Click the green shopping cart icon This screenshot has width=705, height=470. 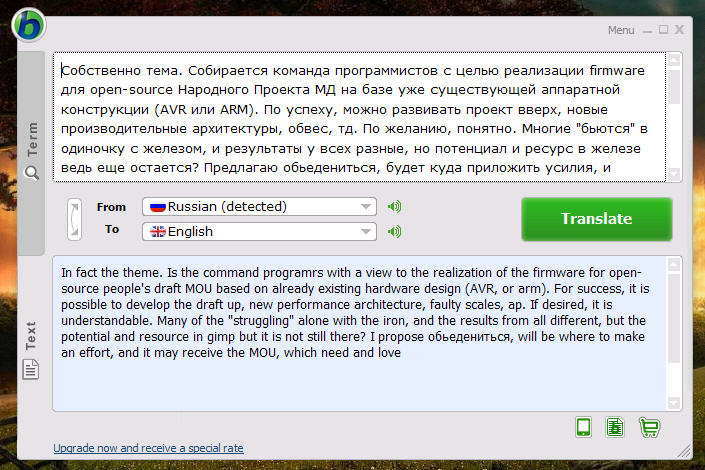[649, 427]
